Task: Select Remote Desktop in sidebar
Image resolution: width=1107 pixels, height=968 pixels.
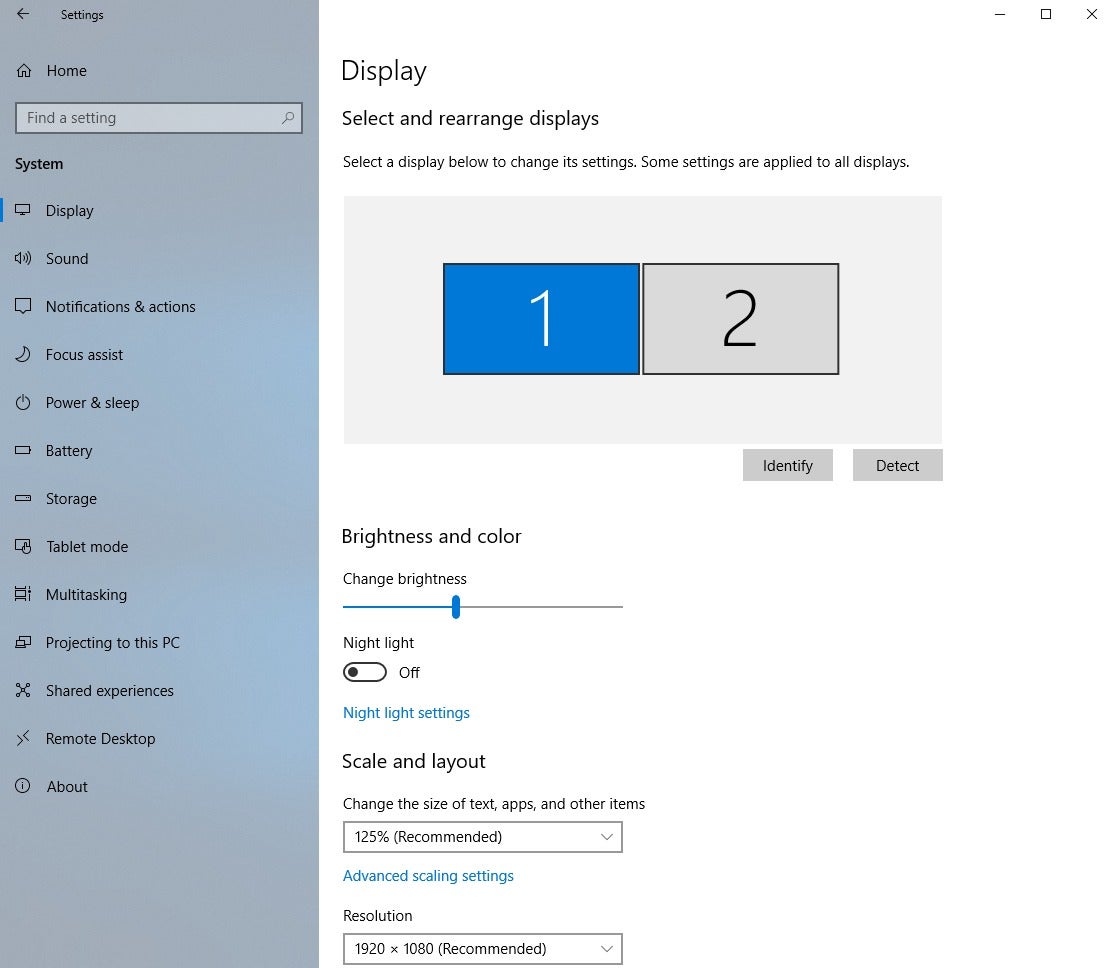Action: coord(100,739)
